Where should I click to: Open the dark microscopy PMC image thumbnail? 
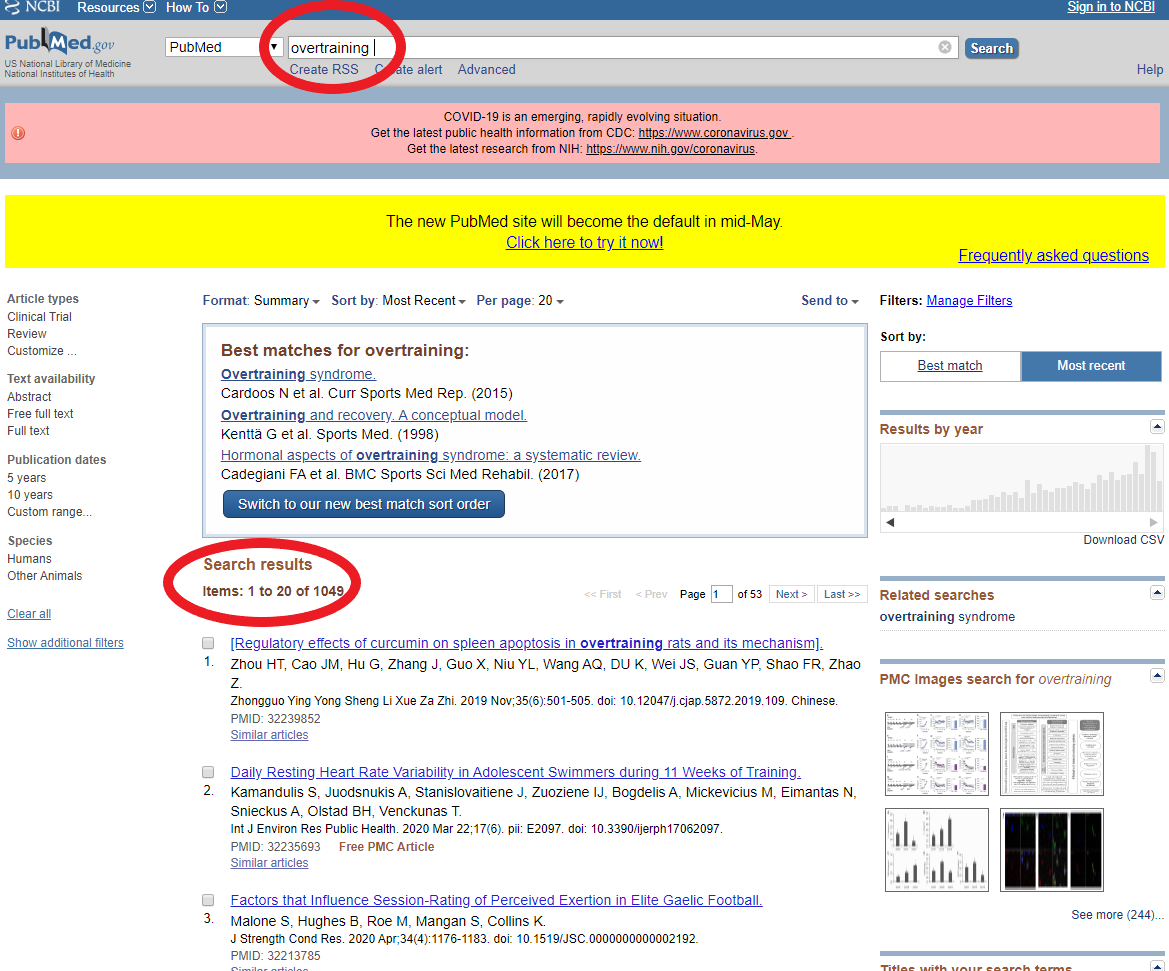[1051, 850]
